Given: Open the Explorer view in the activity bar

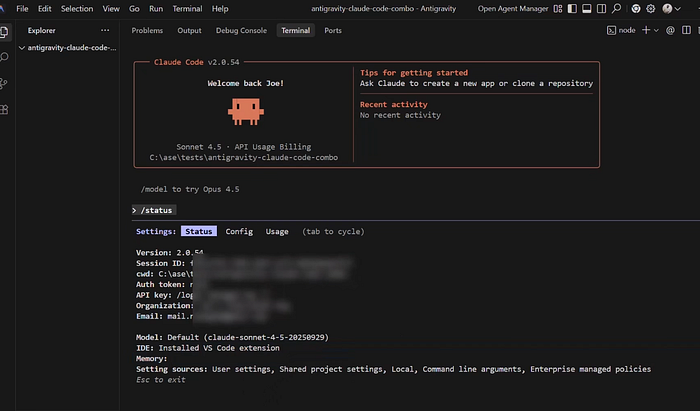Looking at the screenshot, I should click(x=4, y=32).
